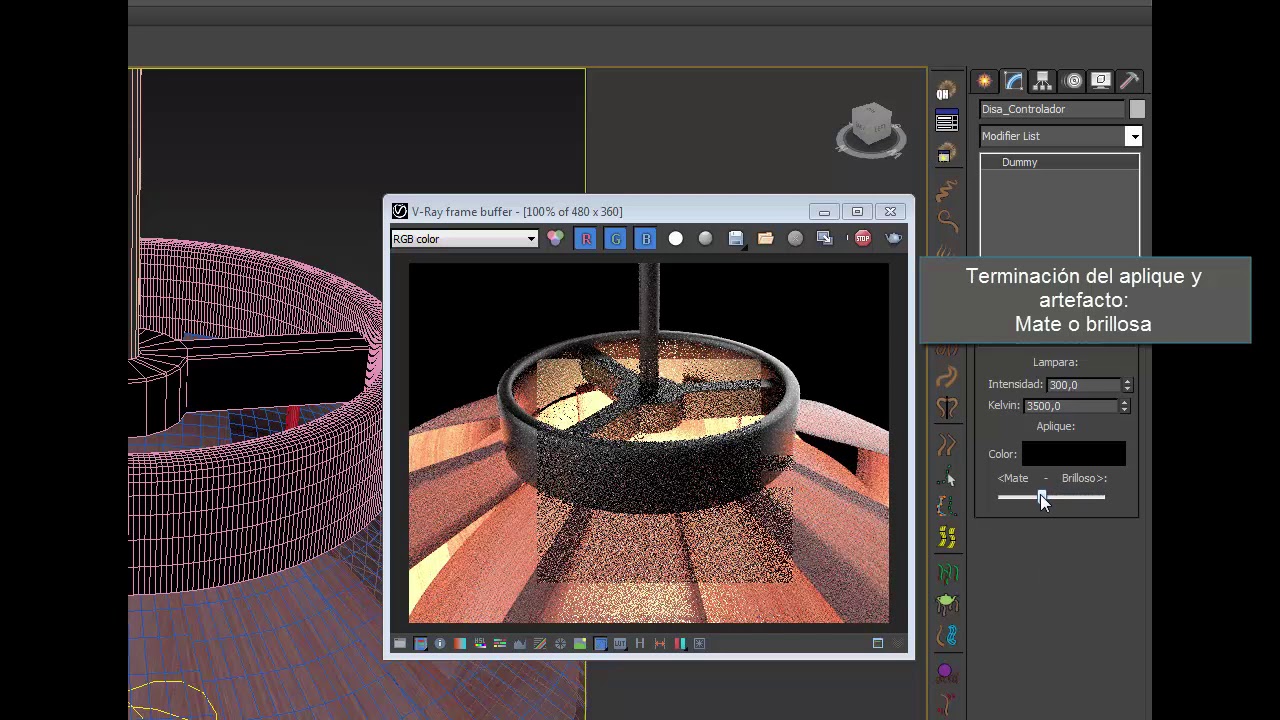Image resolution: width=1280 pixels, height=720 pixels.
Task: Toggle the LUT correction icon
Action: [x=620, y=644]
